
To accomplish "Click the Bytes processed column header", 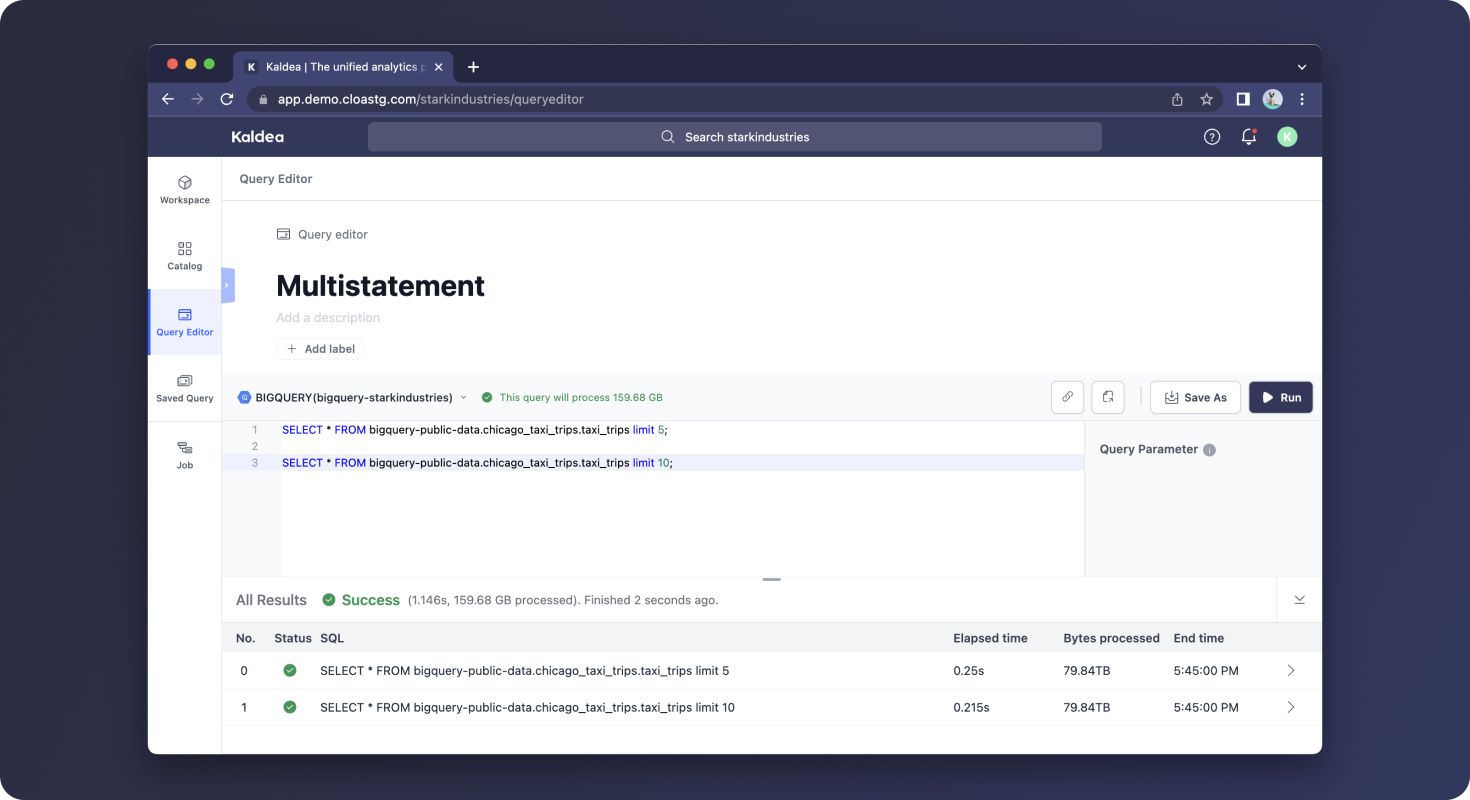I will point(1111,638).
